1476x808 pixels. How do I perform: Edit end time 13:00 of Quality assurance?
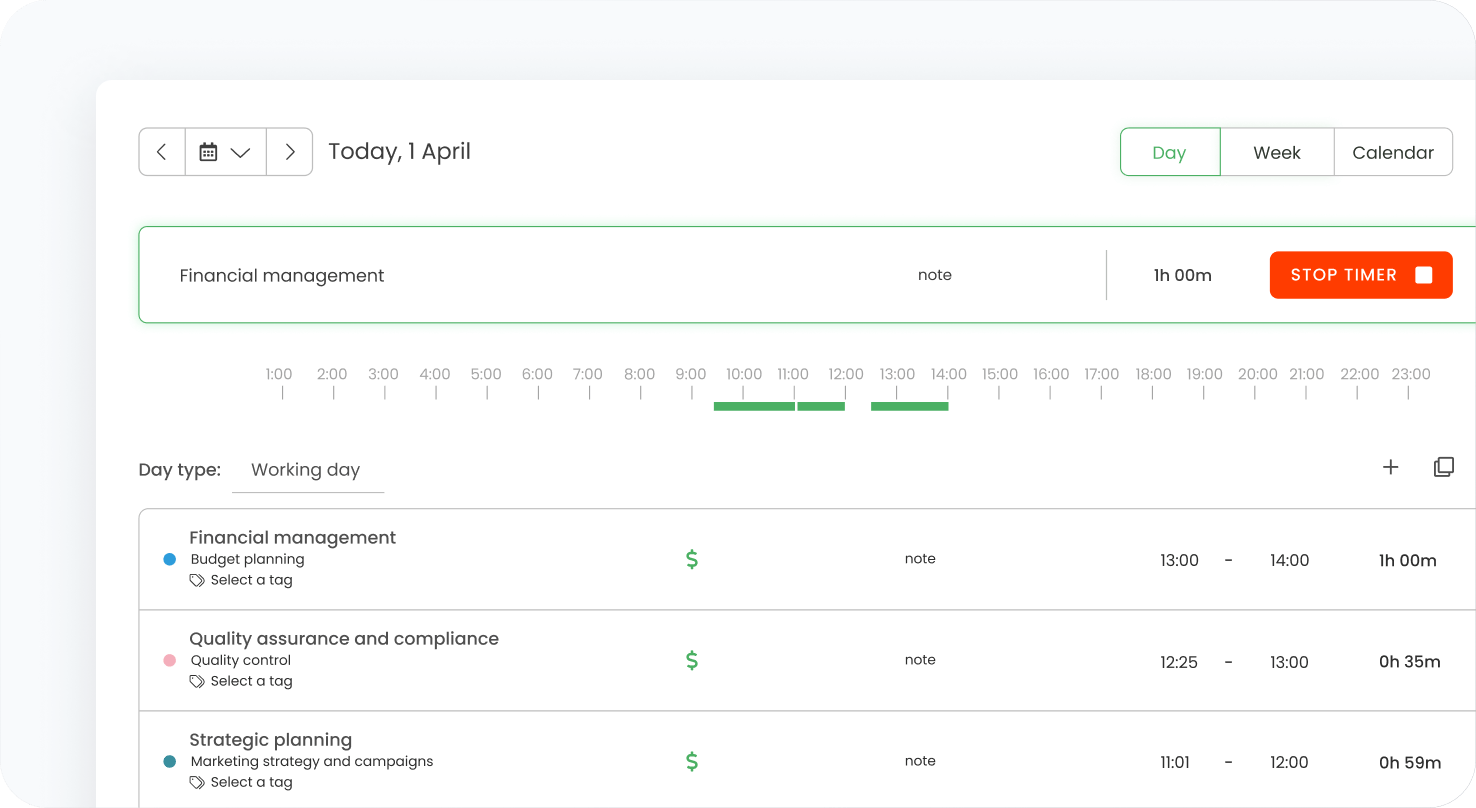click(1289, 662)
